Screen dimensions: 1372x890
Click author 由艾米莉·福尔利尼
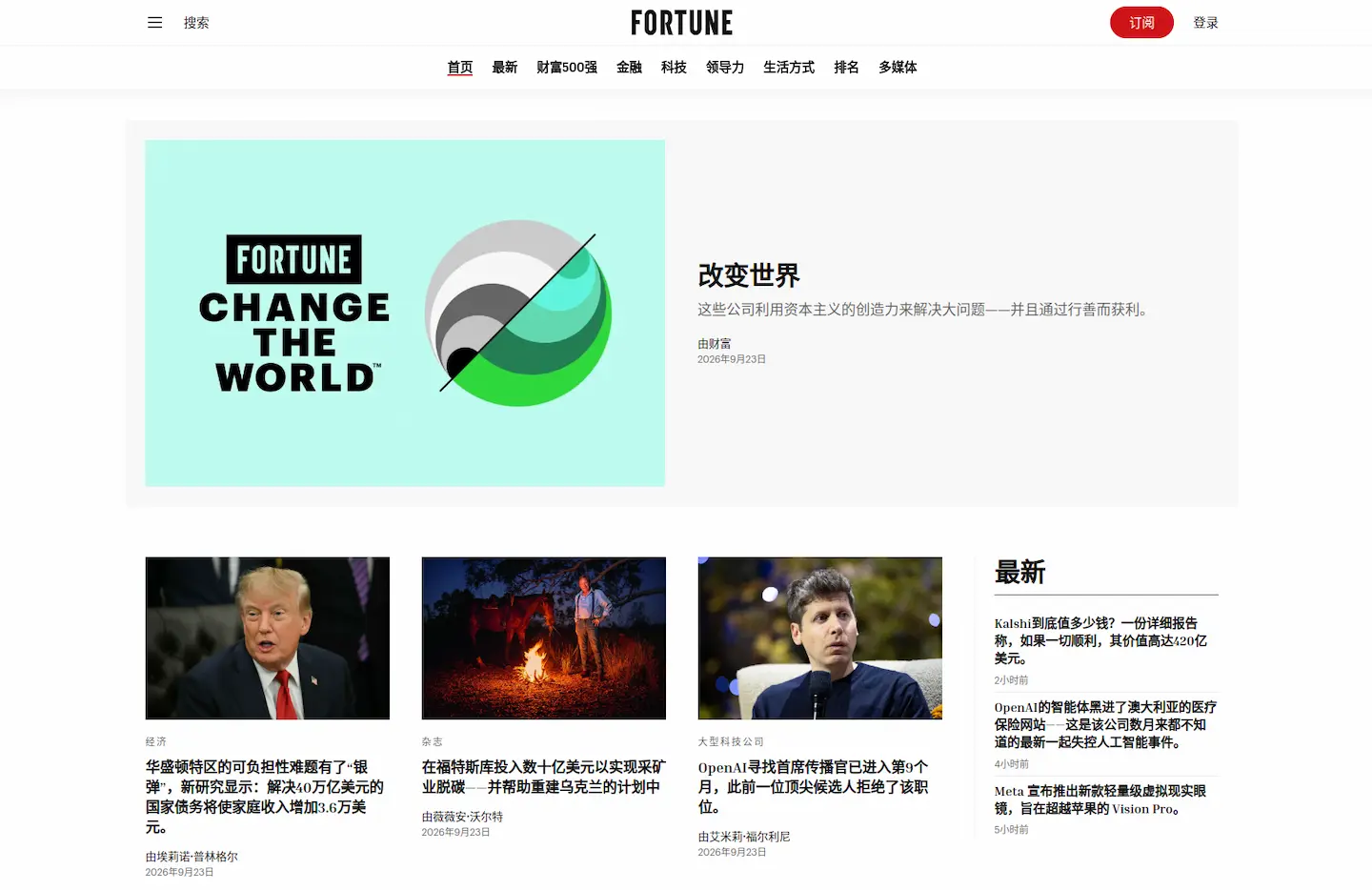tap(744, 837)
